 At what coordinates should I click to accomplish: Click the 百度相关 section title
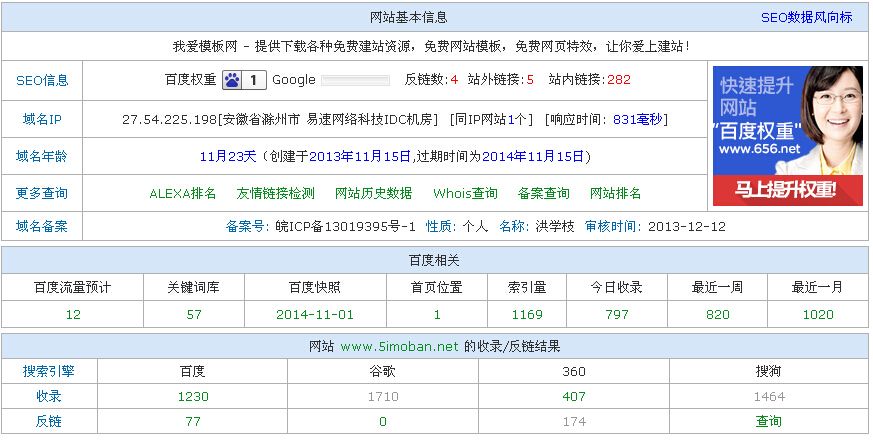coord(434,261)
